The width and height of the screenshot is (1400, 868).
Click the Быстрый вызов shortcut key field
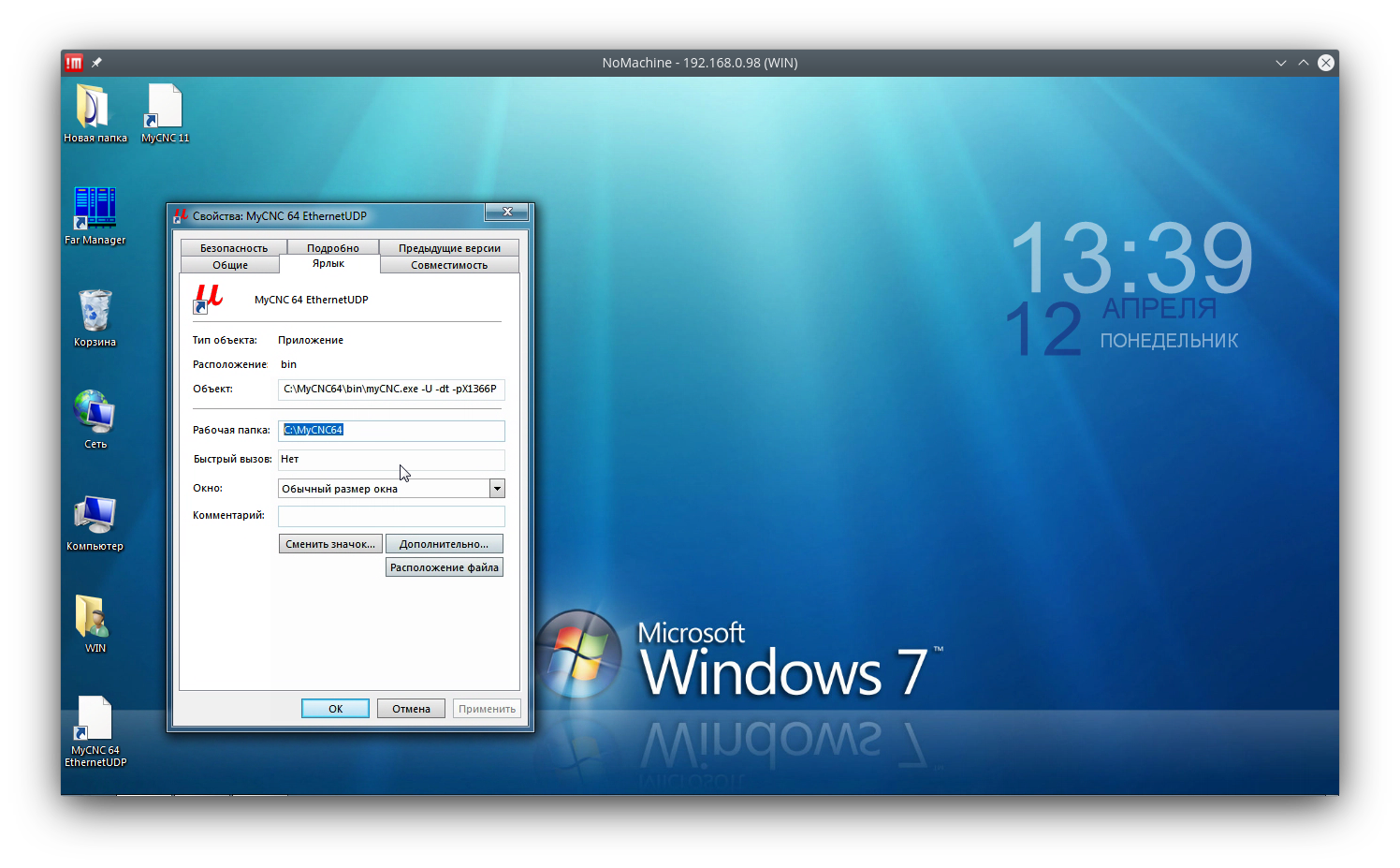(x=391, y=460)
